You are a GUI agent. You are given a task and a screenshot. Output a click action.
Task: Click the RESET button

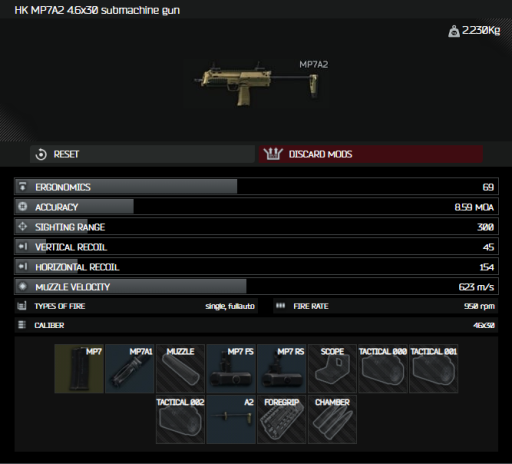[142, 154]
